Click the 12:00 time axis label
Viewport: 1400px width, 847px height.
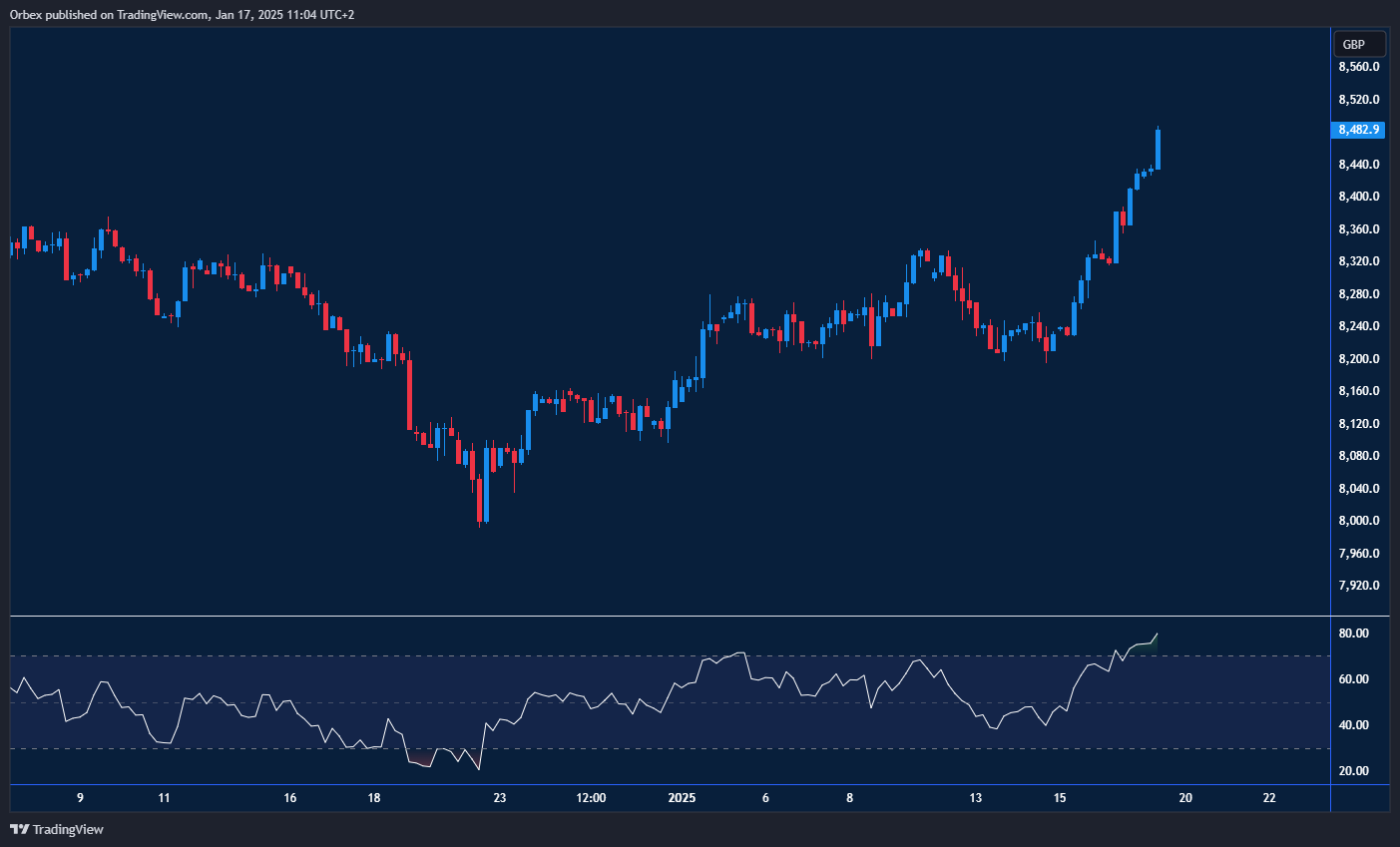point(591,798)
